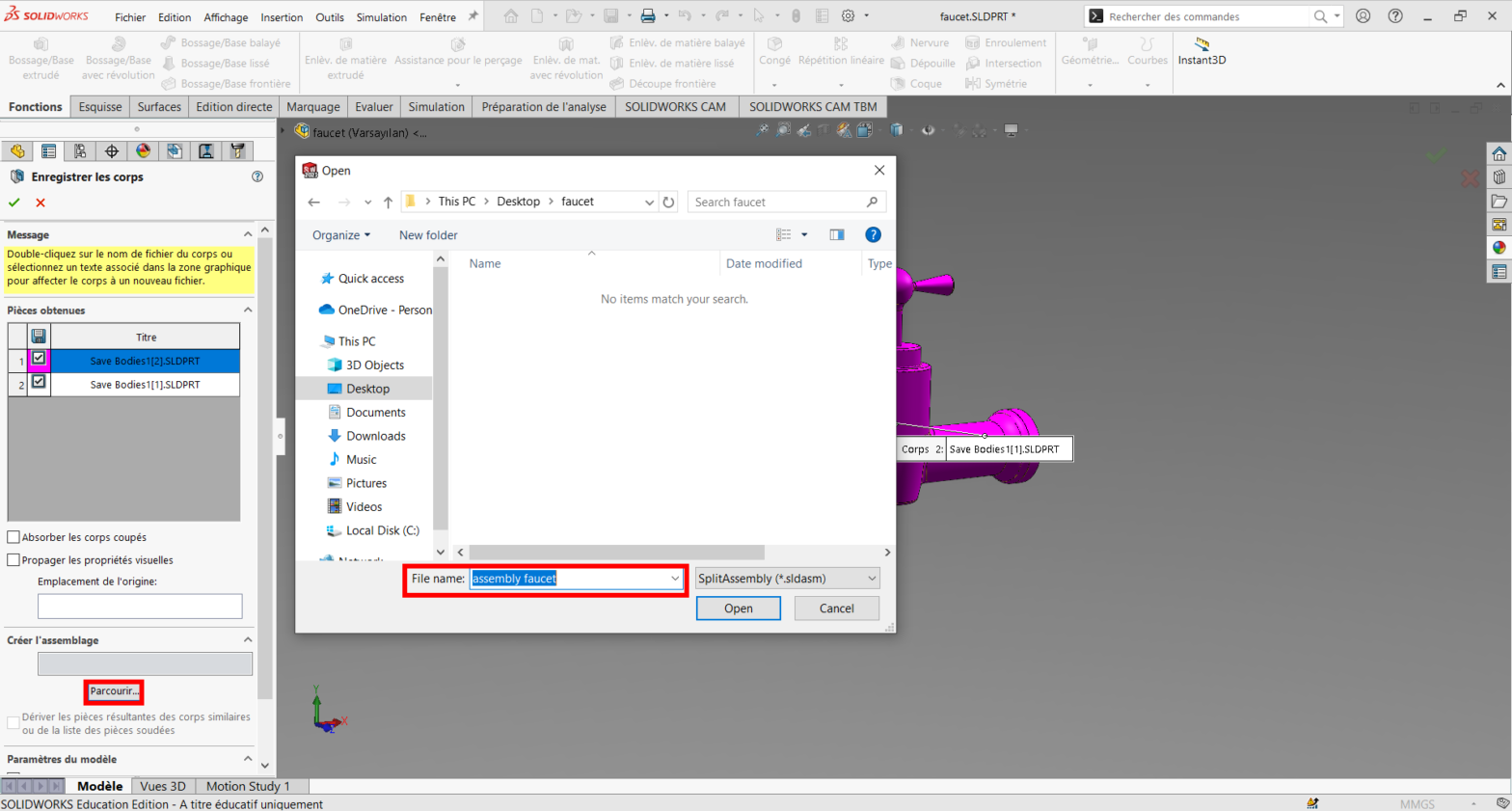Open Appearances color ball in task pane
Screen dimensions: 1512x811
[x=1499, y=248]
